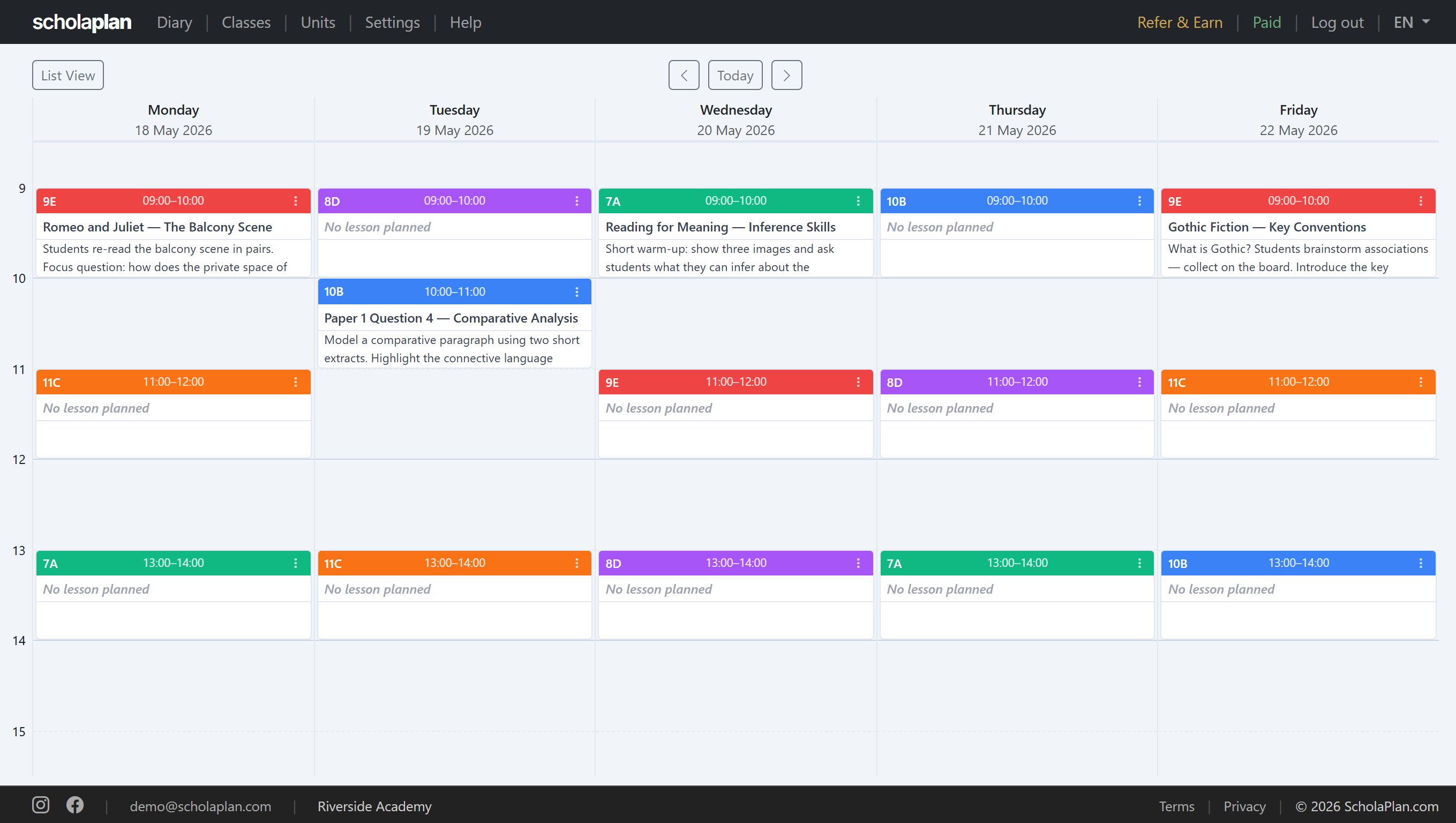Open the Instagram icon in footer
The width and height of the screenshot is (1456, 823).
tap(41, 805)
